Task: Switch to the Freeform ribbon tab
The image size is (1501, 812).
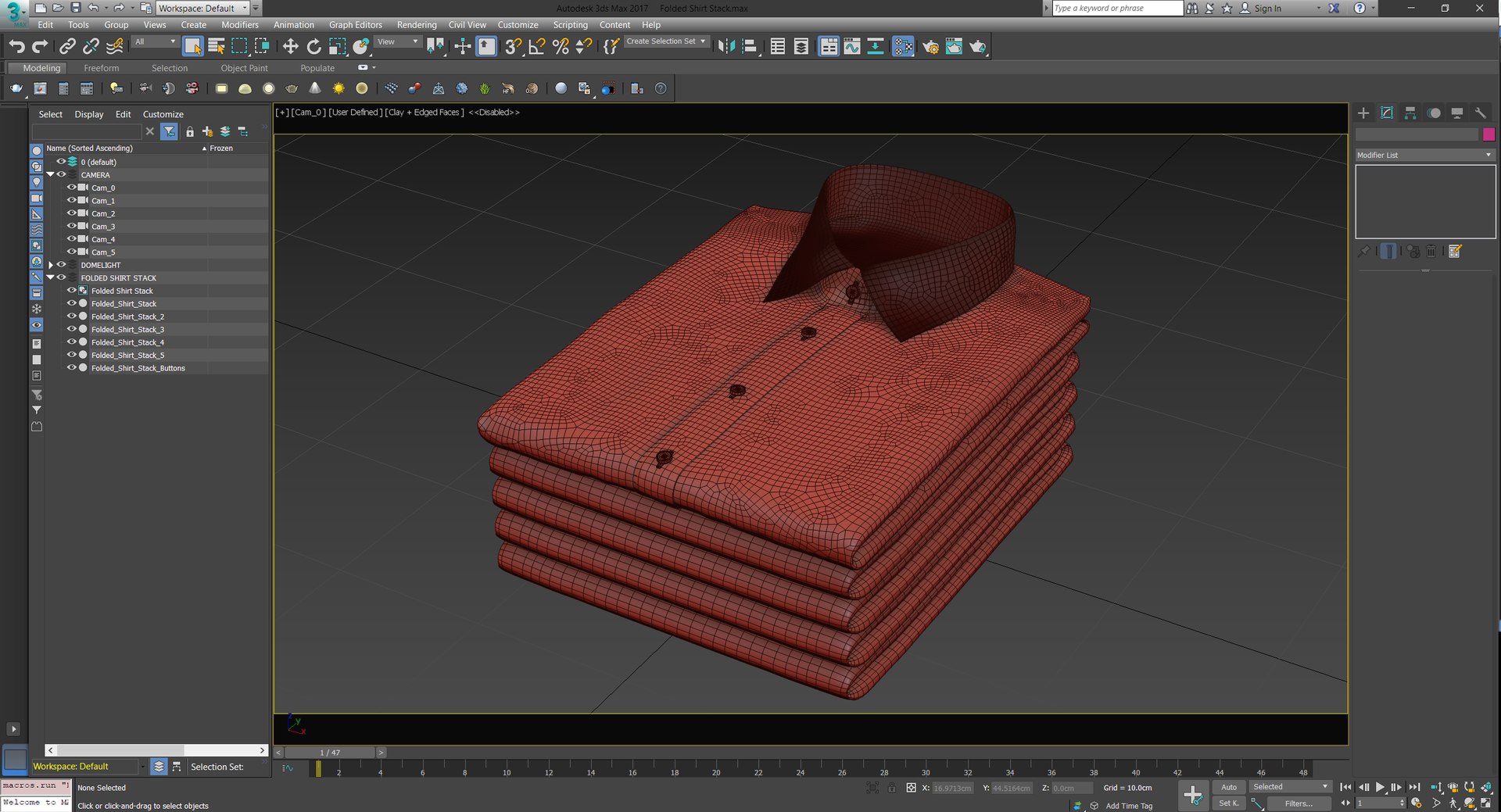Action: [x=102, y=68]
